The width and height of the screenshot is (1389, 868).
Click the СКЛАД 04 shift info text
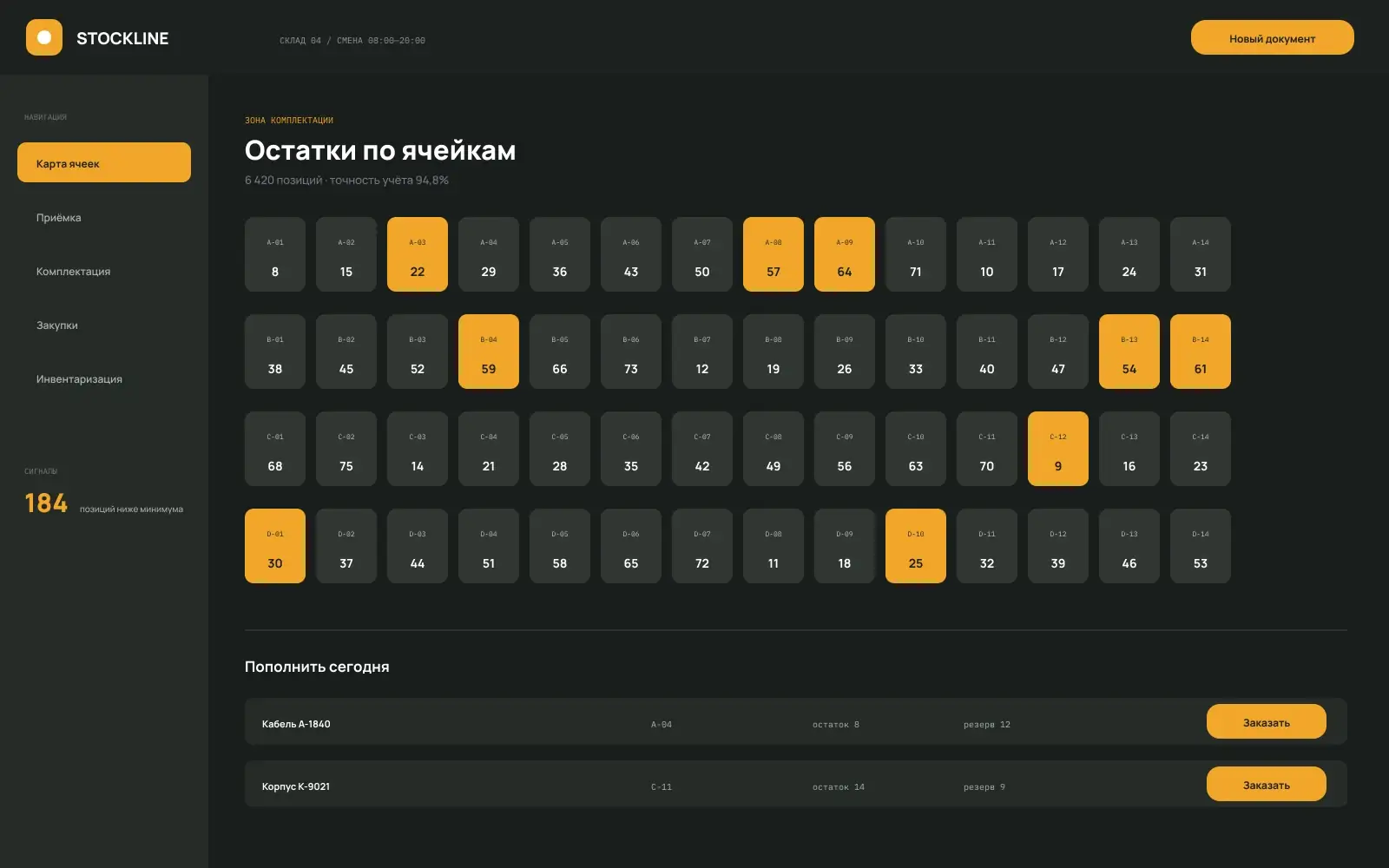[352, 40]
